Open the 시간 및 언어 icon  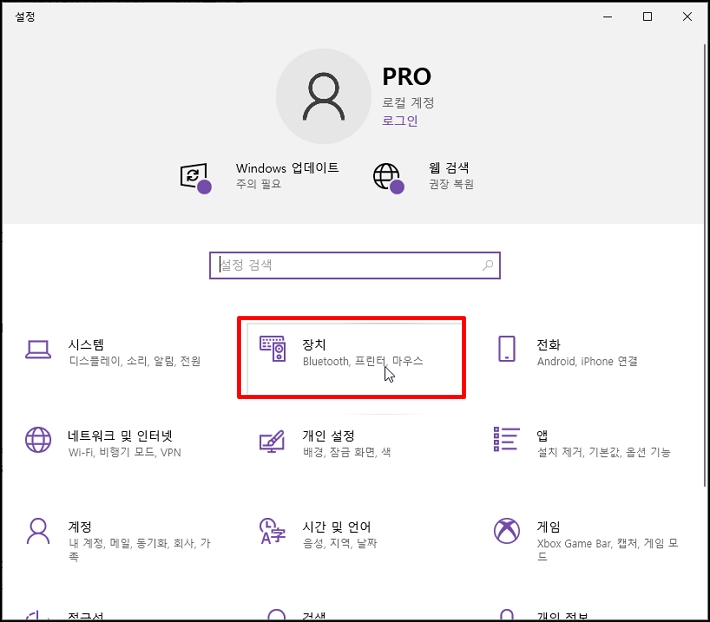point(272,531)
